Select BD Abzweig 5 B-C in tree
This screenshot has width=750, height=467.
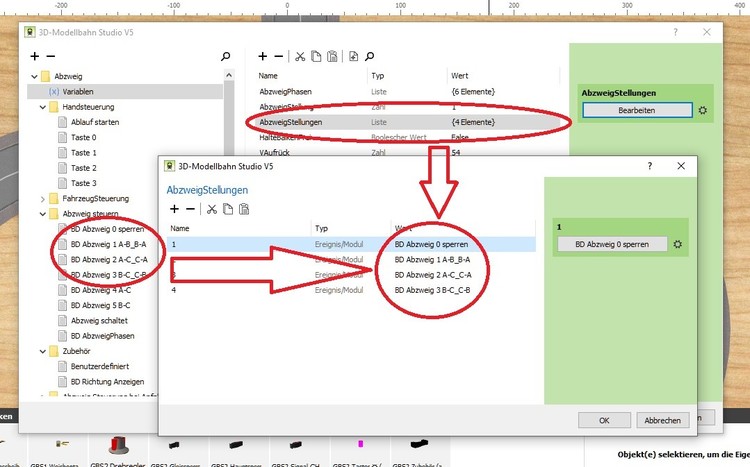100,305
